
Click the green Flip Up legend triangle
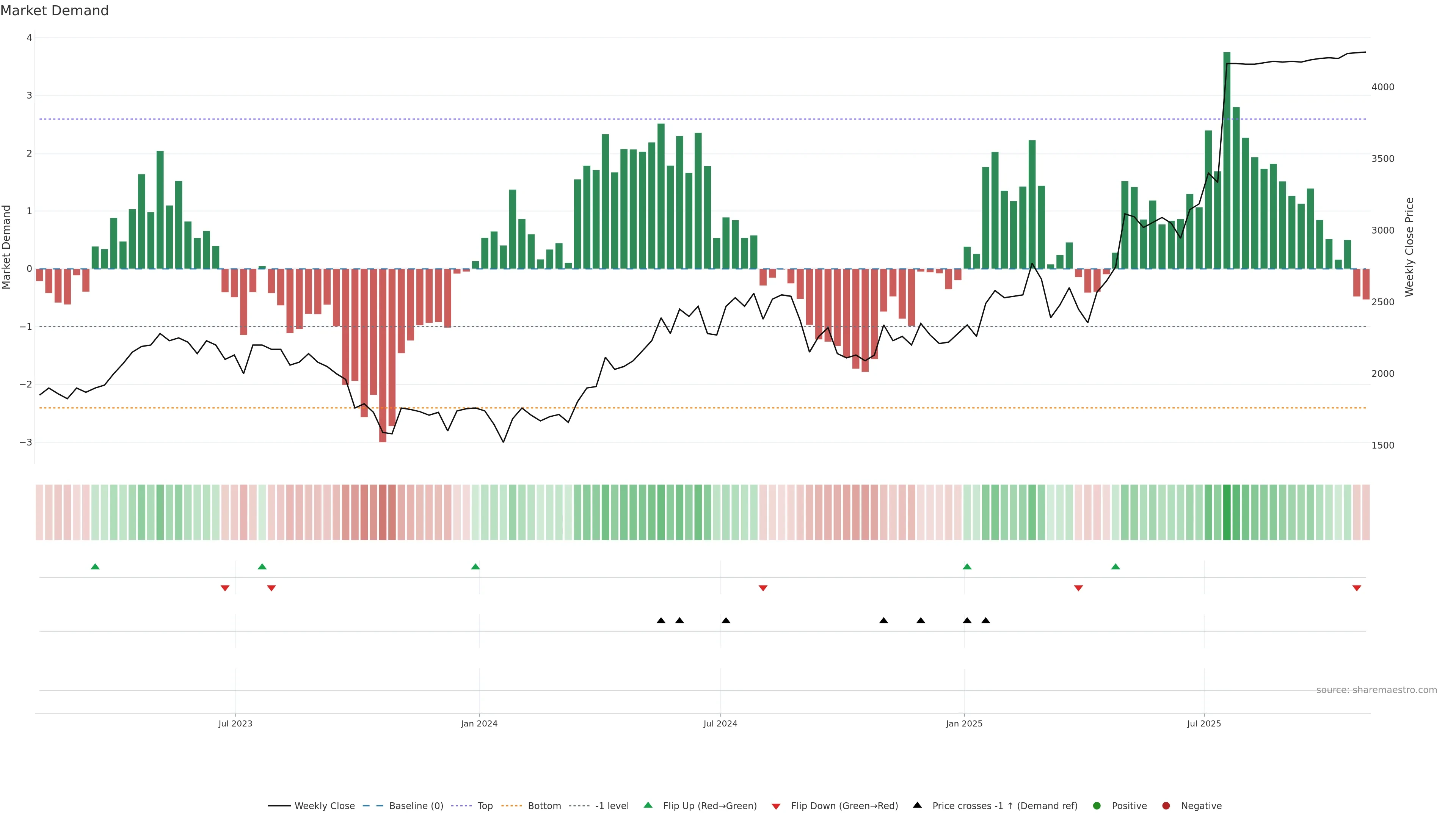tap(648, 805)
